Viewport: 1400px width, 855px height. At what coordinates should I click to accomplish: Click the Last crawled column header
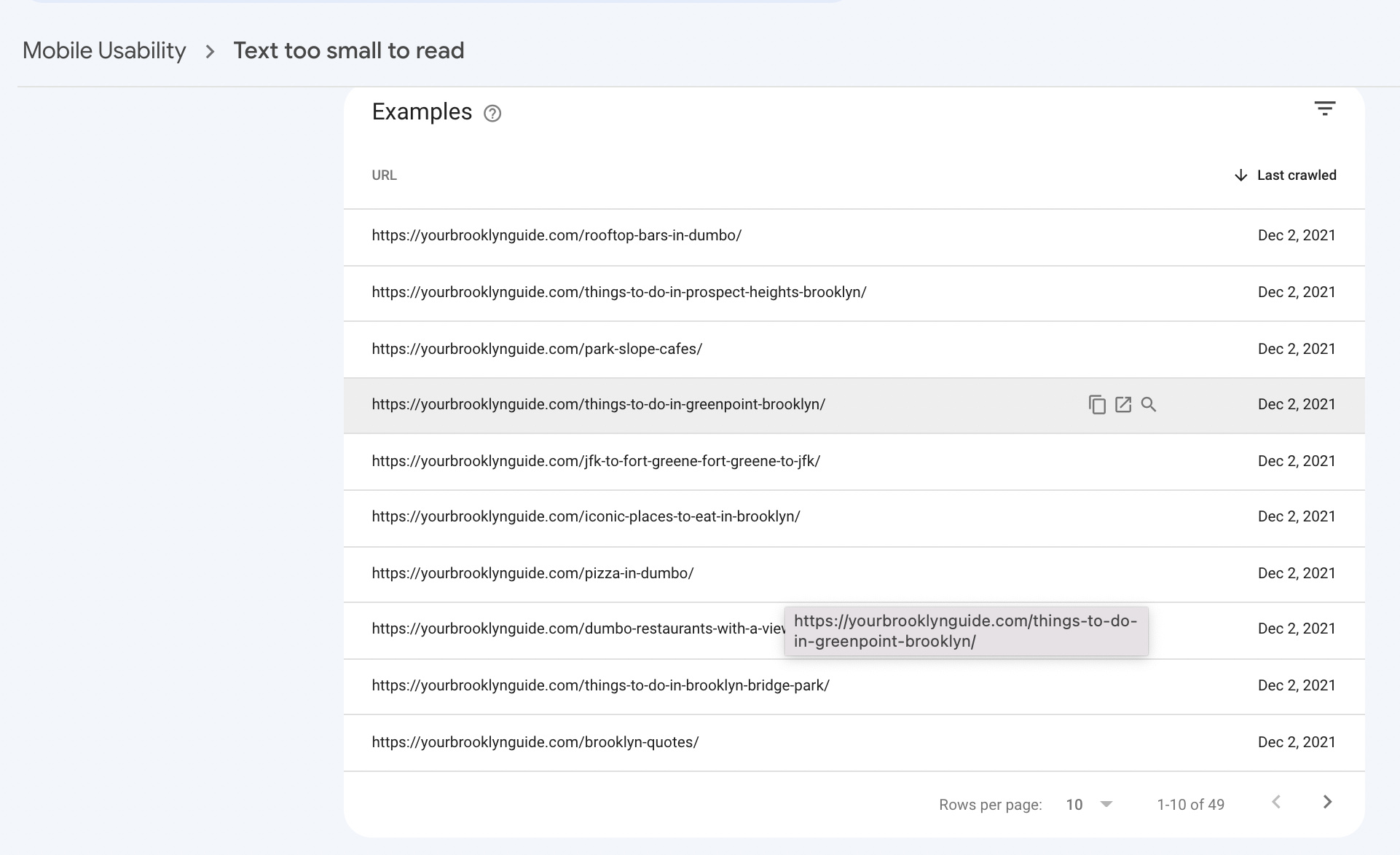pos(1297,176)
